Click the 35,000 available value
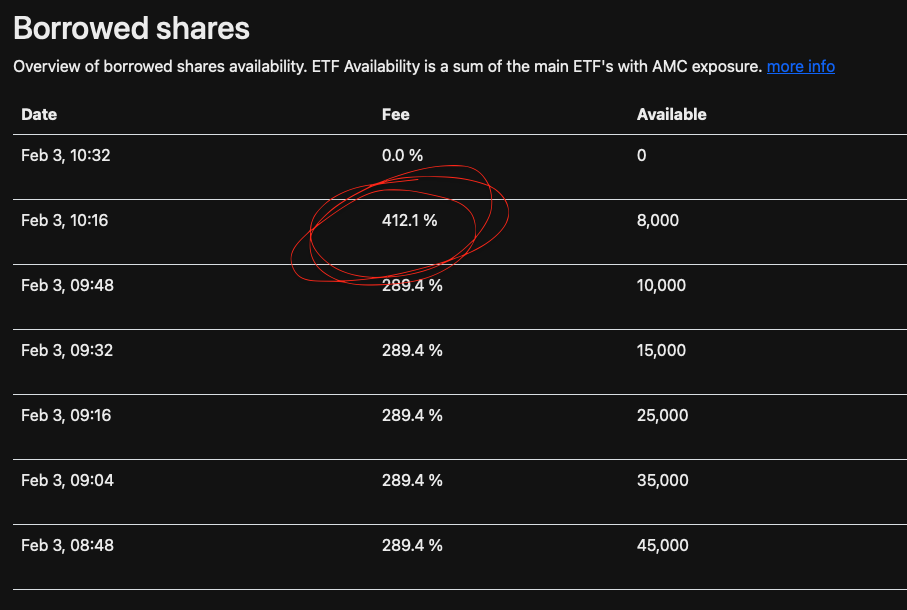Viewport: 907px width, 610px height. coord(662,480)
